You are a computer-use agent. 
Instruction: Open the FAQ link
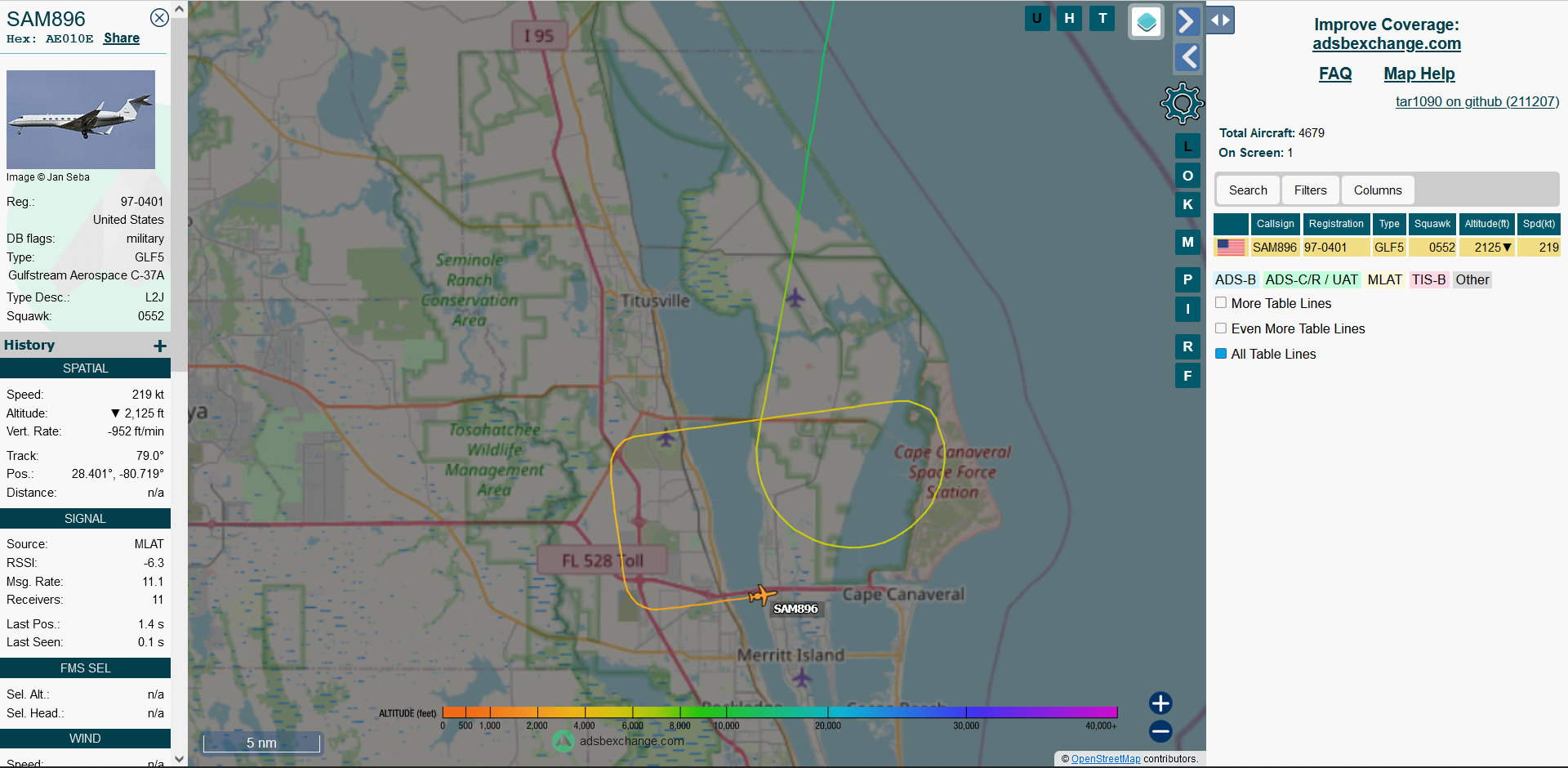(x=1335, y=74)
